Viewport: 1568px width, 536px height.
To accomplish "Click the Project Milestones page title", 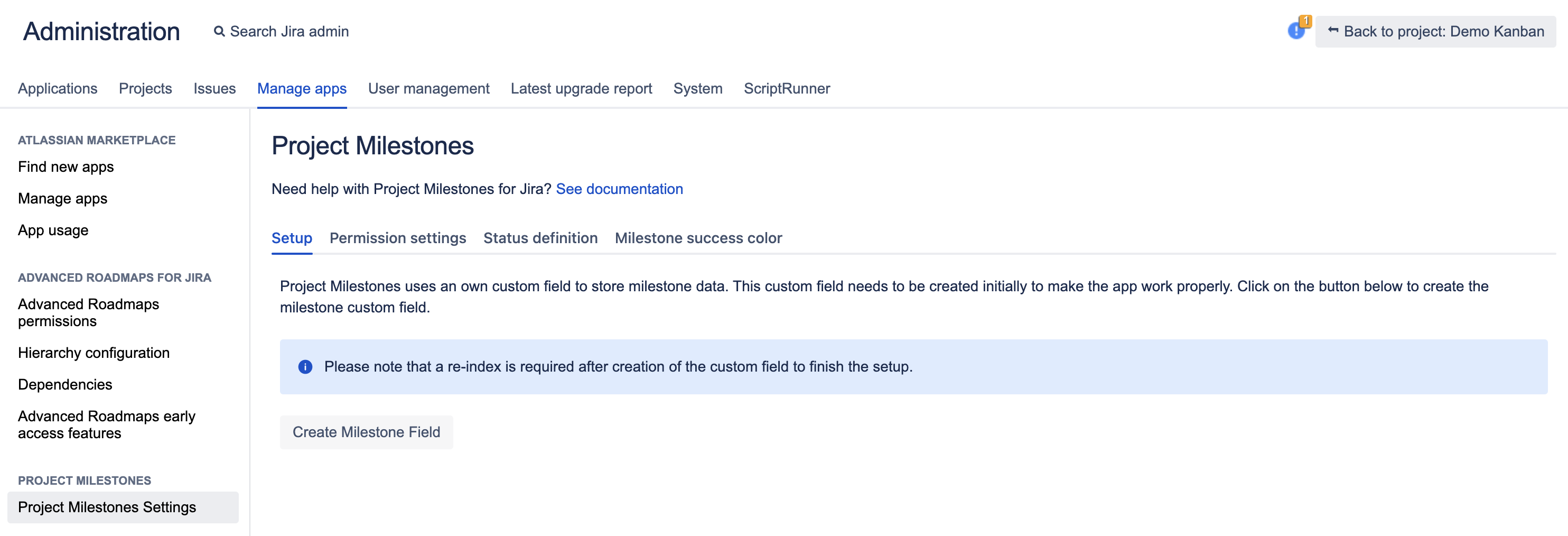I will click(x=372, y=146).
